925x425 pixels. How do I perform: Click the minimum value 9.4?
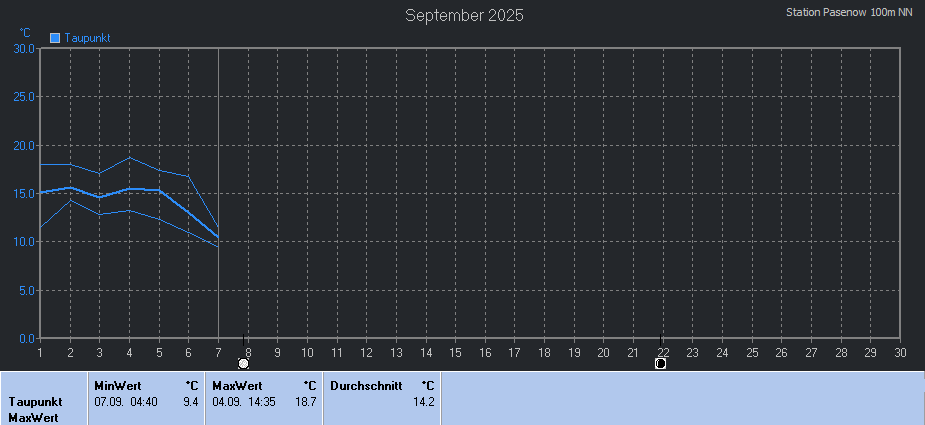point(191,402)
